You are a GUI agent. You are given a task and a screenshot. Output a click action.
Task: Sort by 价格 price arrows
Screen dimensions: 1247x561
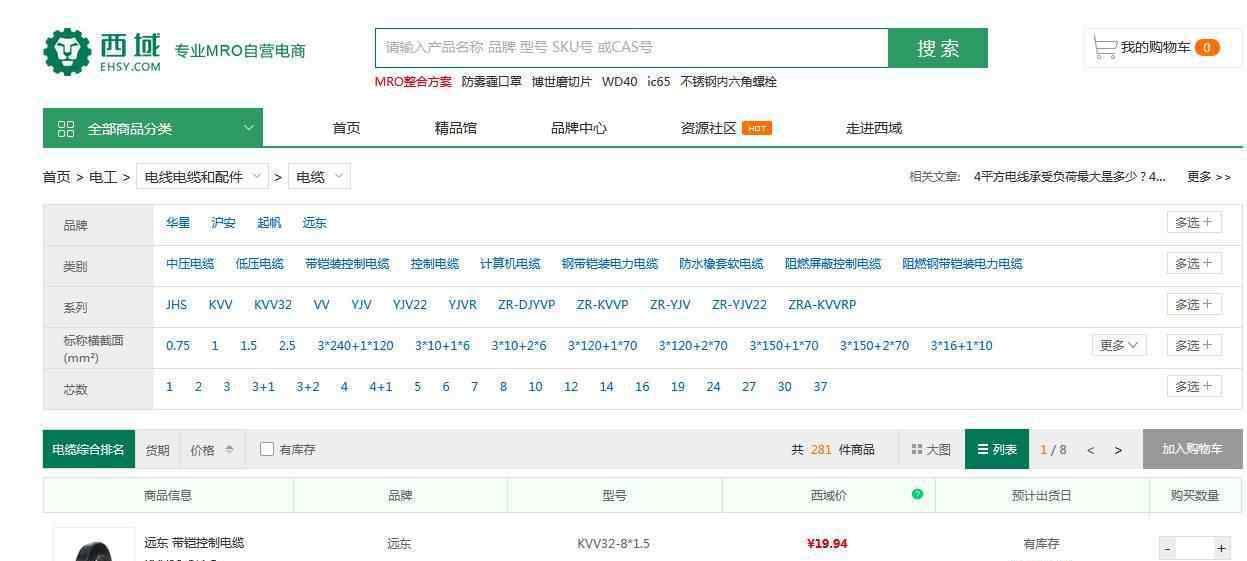click(229, 450)
